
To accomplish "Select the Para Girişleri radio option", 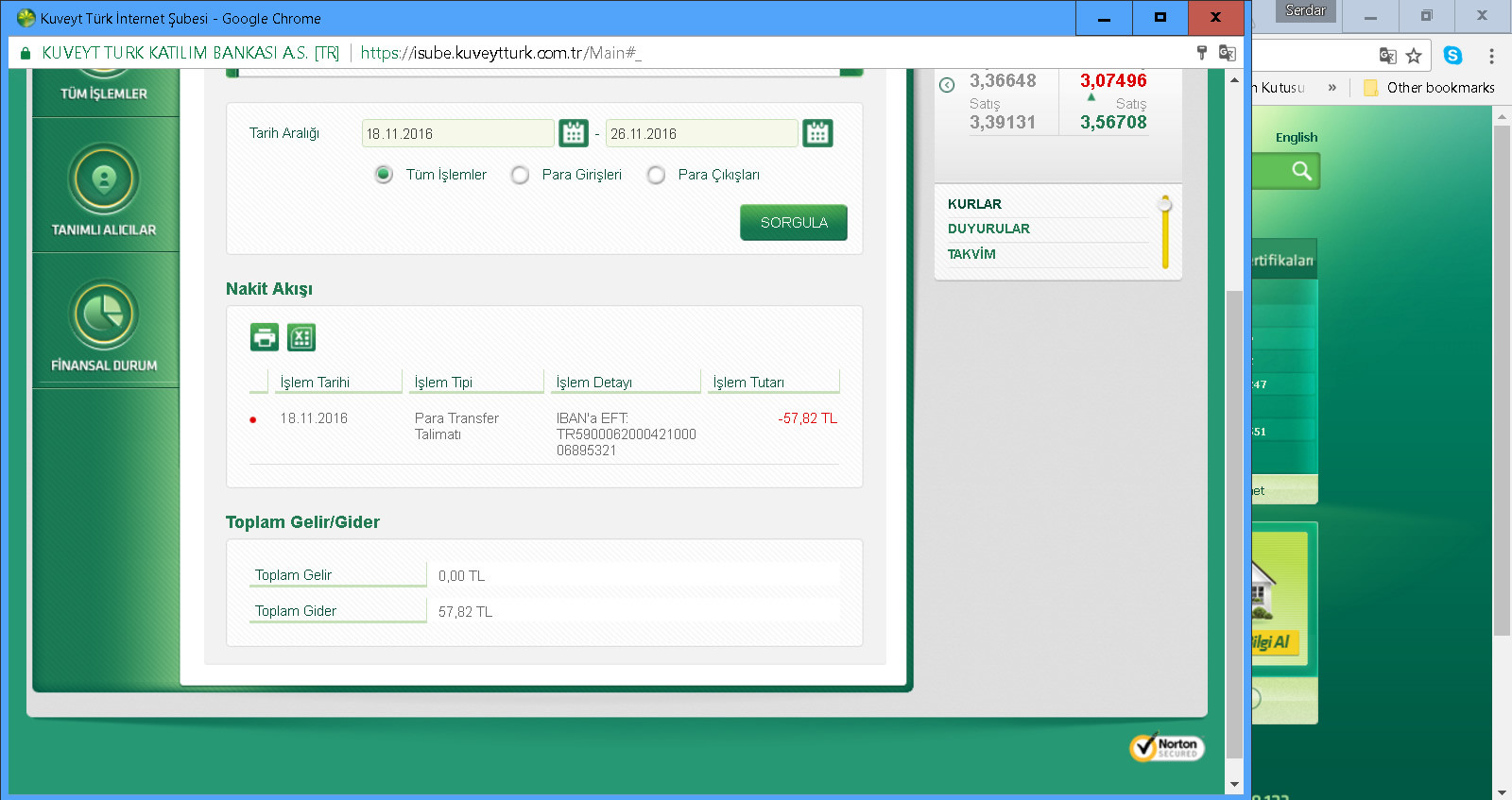I will click(520, 175).
